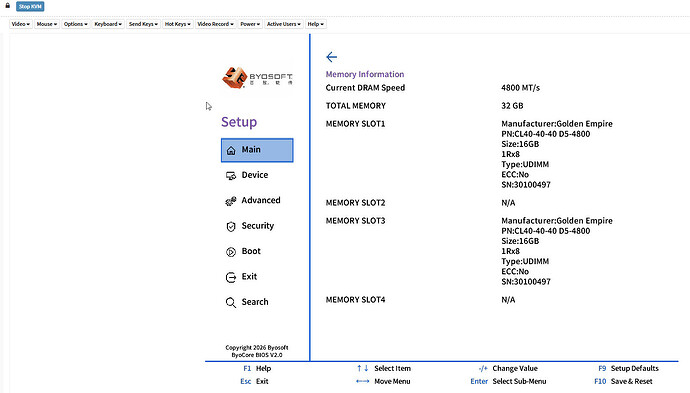The width and height of the screenshot is (690, 393).
Task: Click the Memory Information heading
Action: [365, 74]
